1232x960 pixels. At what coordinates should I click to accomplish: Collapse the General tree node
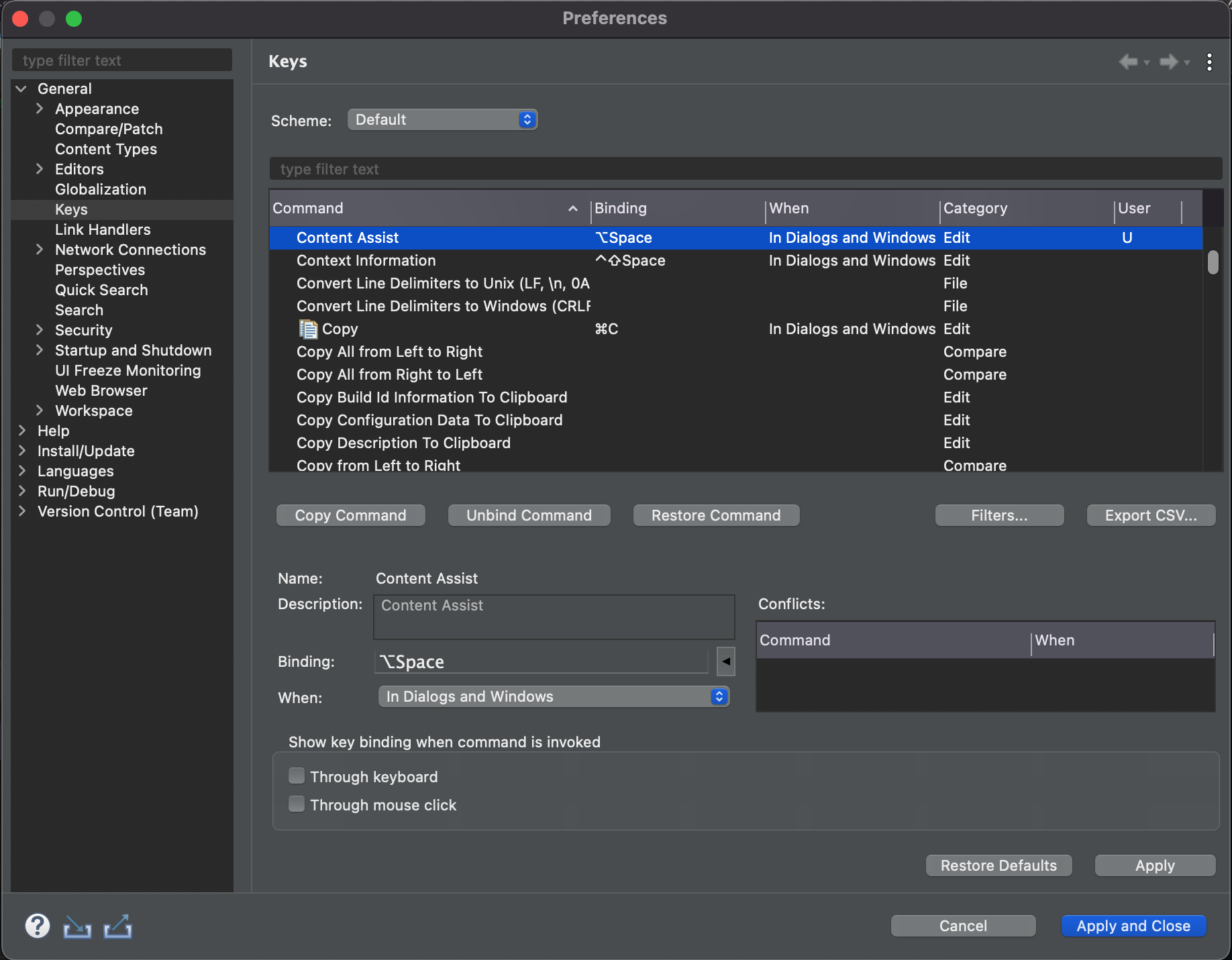21,89
